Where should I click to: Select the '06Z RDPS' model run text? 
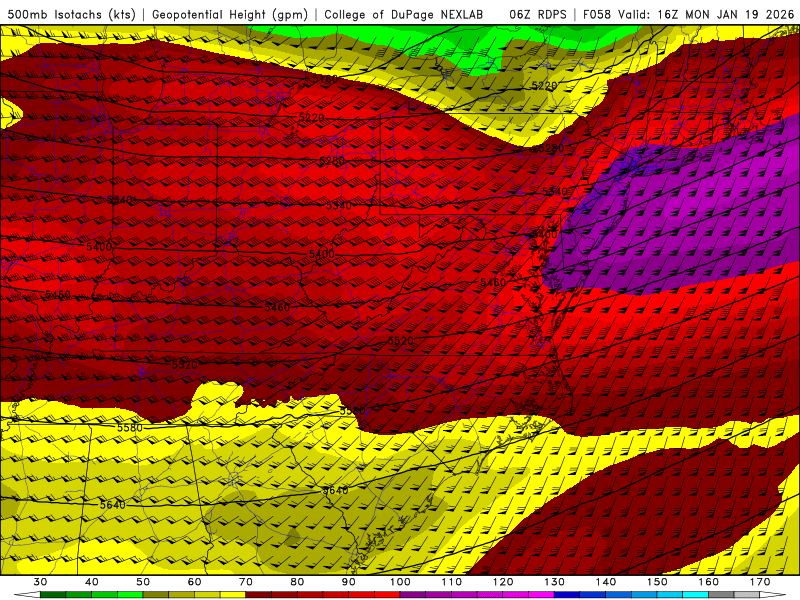click(x=538, y=14)
